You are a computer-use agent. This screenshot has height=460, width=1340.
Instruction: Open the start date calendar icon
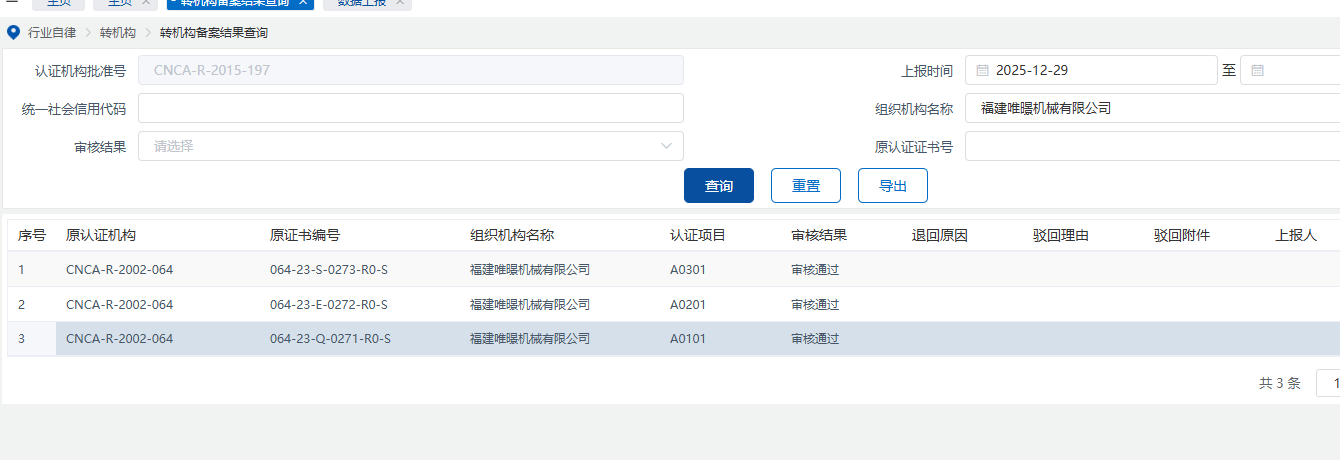[982, 71]
